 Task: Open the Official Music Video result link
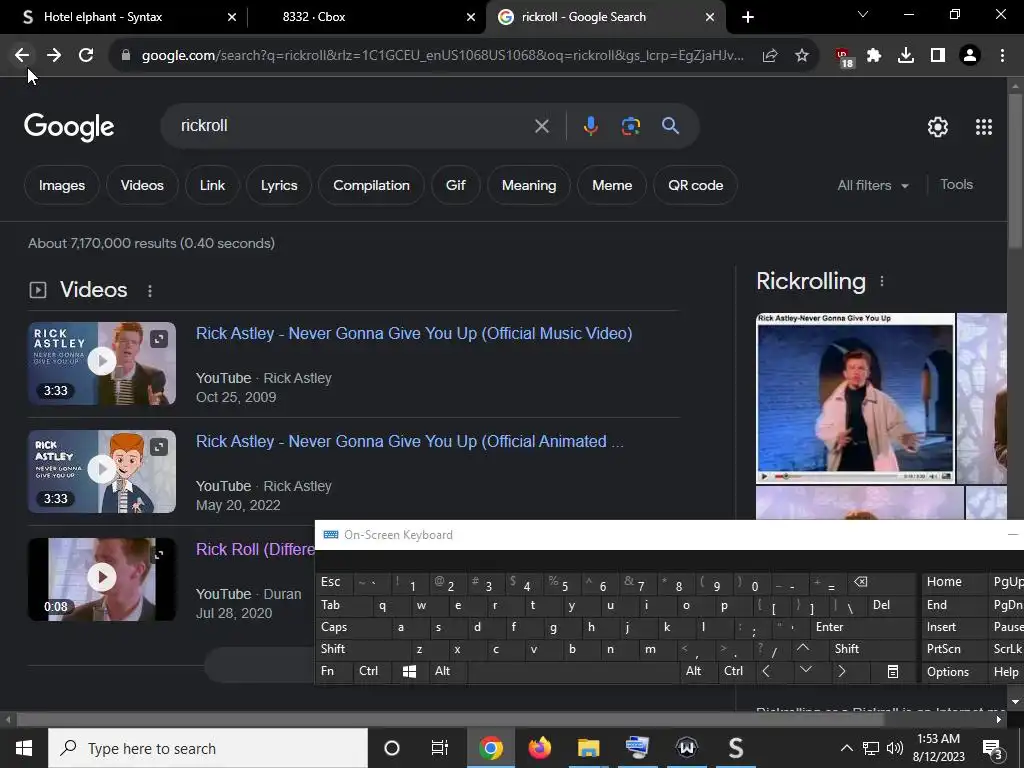[414, 334]
